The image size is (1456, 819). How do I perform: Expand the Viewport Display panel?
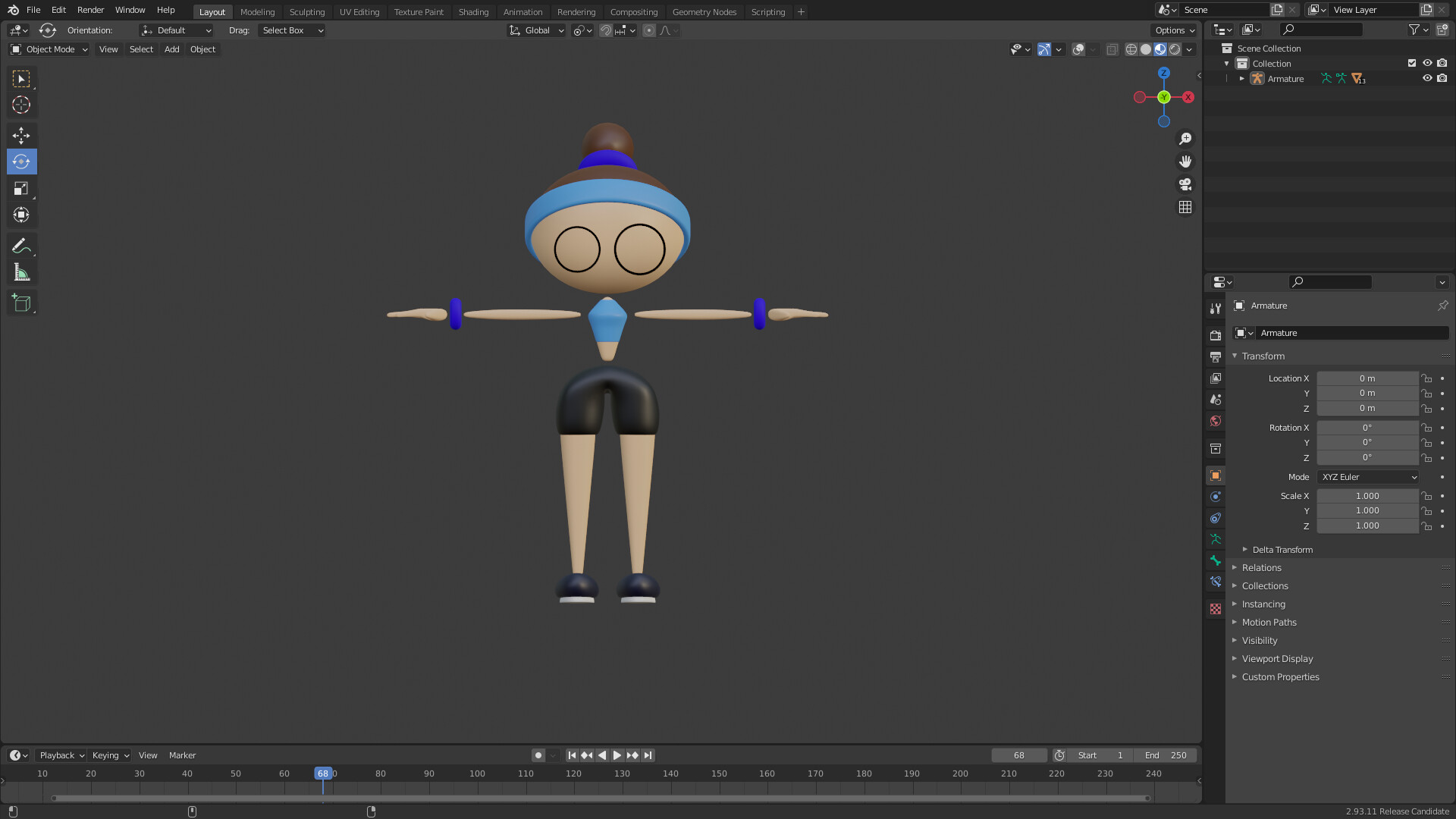(x=1277, y=659)
